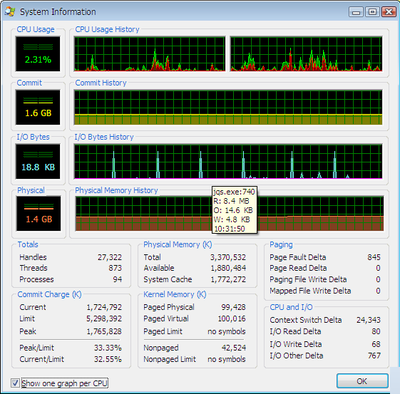
Task: Click the Physical 1.4 GB gauge
Action: pyautogui.click(x=39, y=214)
